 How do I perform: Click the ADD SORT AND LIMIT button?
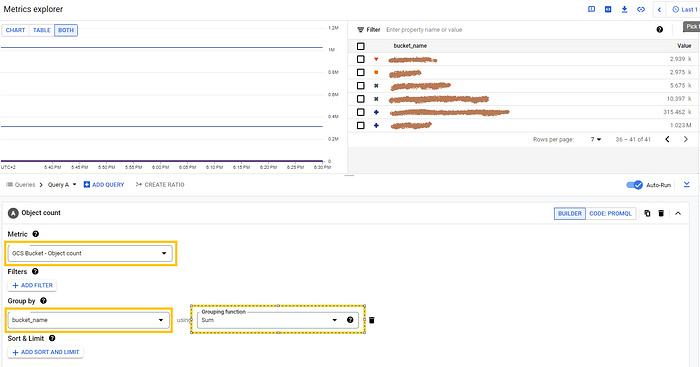tap(46, 352)
